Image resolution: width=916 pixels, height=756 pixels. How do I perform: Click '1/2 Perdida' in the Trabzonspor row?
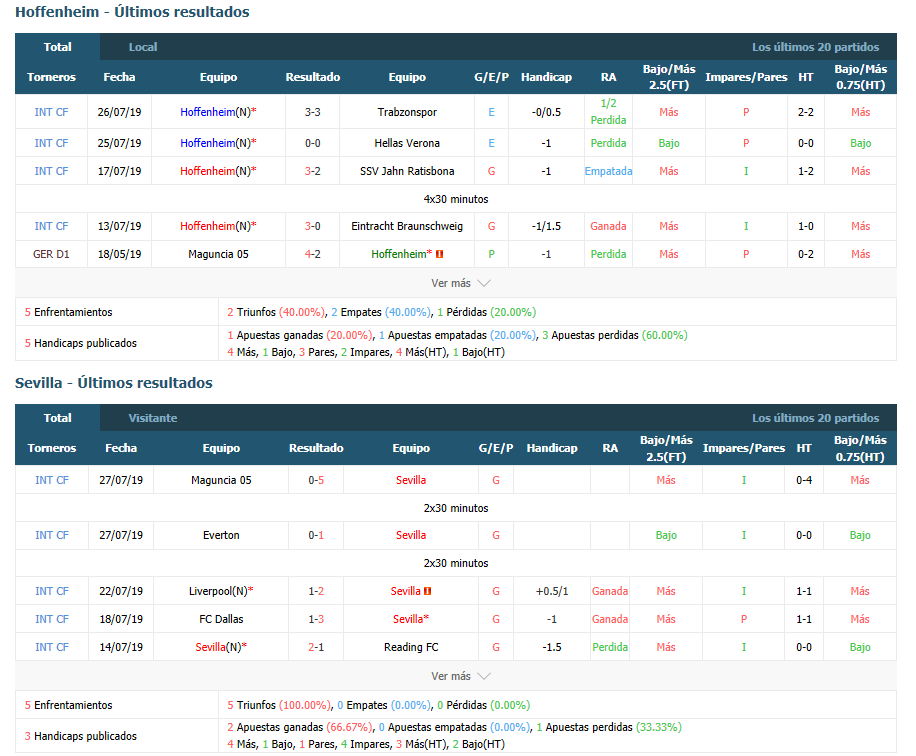(608, 112)
